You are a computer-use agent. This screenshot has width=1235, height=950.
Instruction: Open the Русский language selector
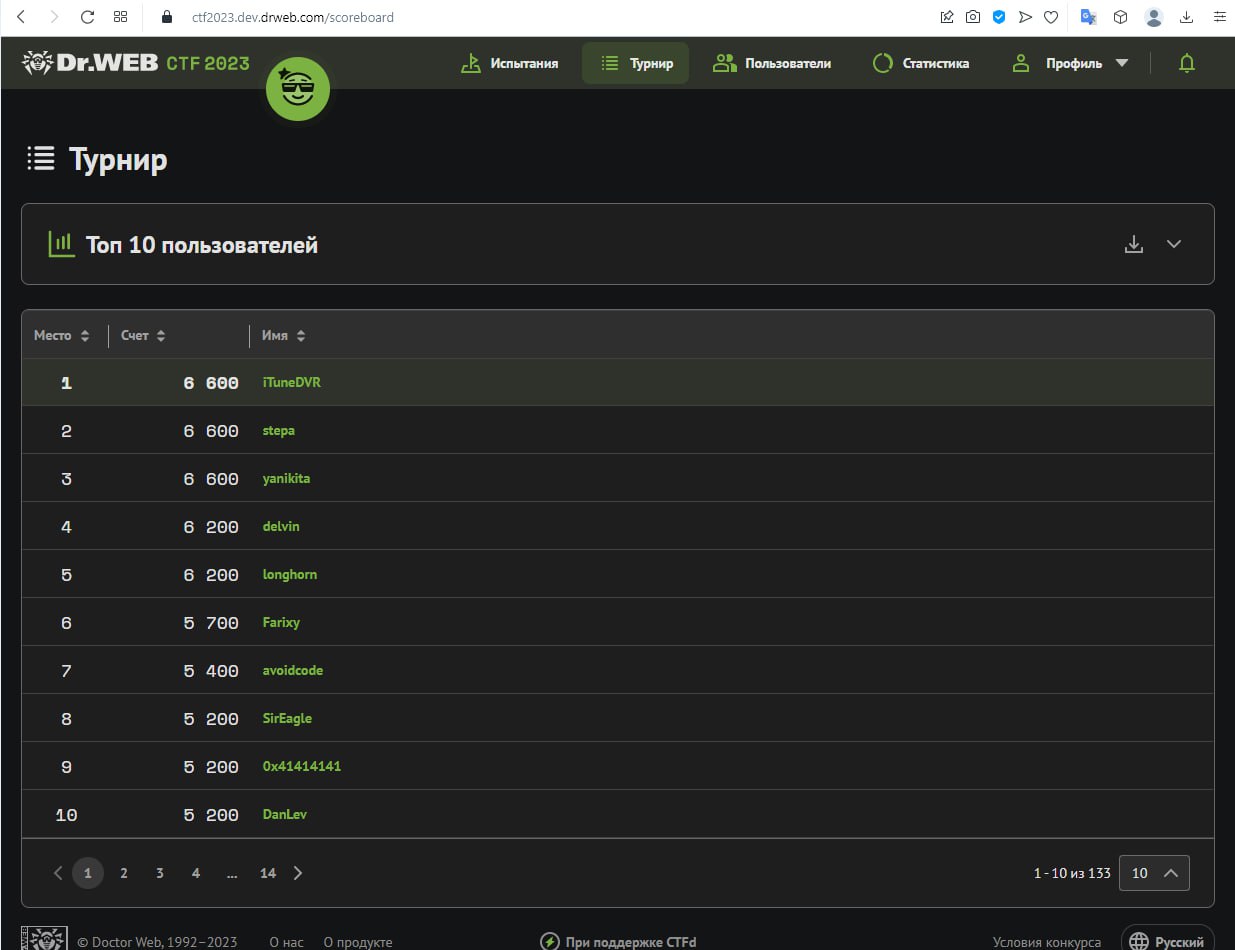(x=1167, y=940)
